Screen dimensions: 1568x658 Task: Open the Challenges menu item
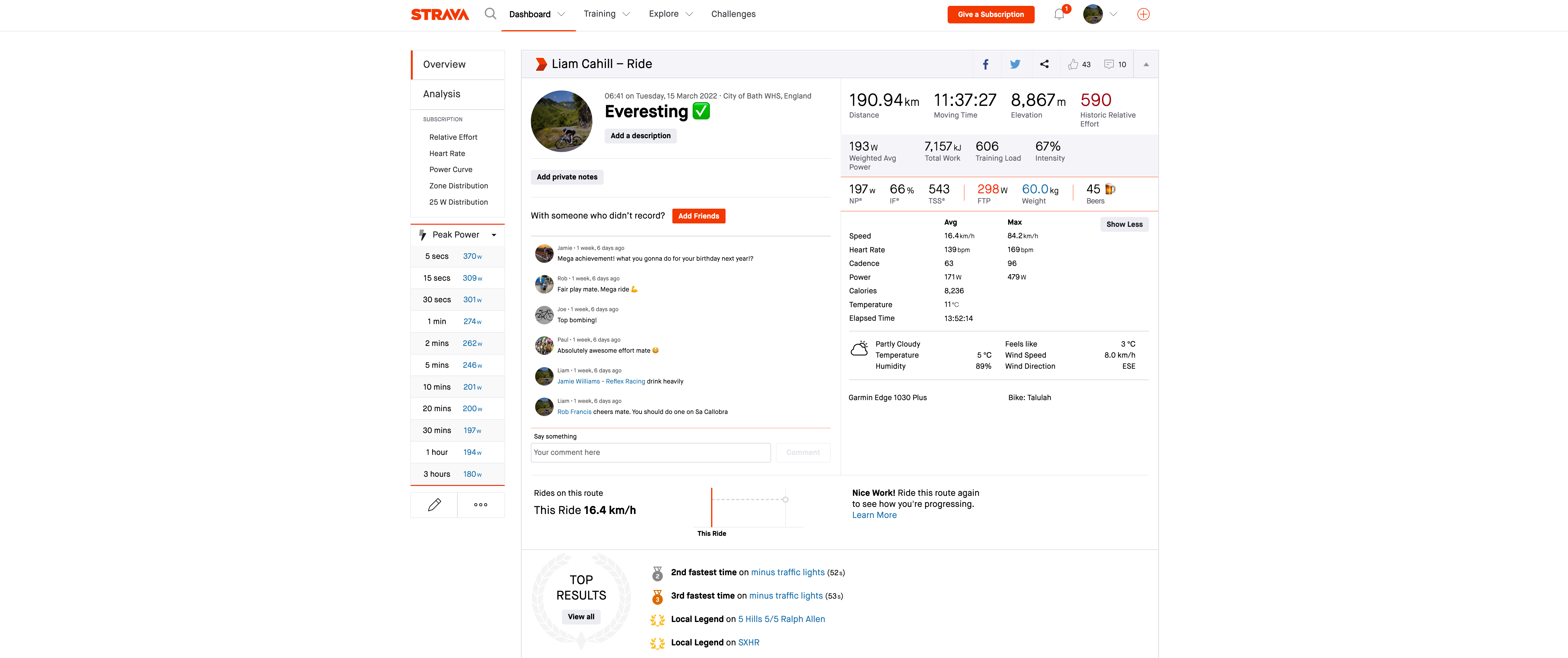(x=733, y=14)
